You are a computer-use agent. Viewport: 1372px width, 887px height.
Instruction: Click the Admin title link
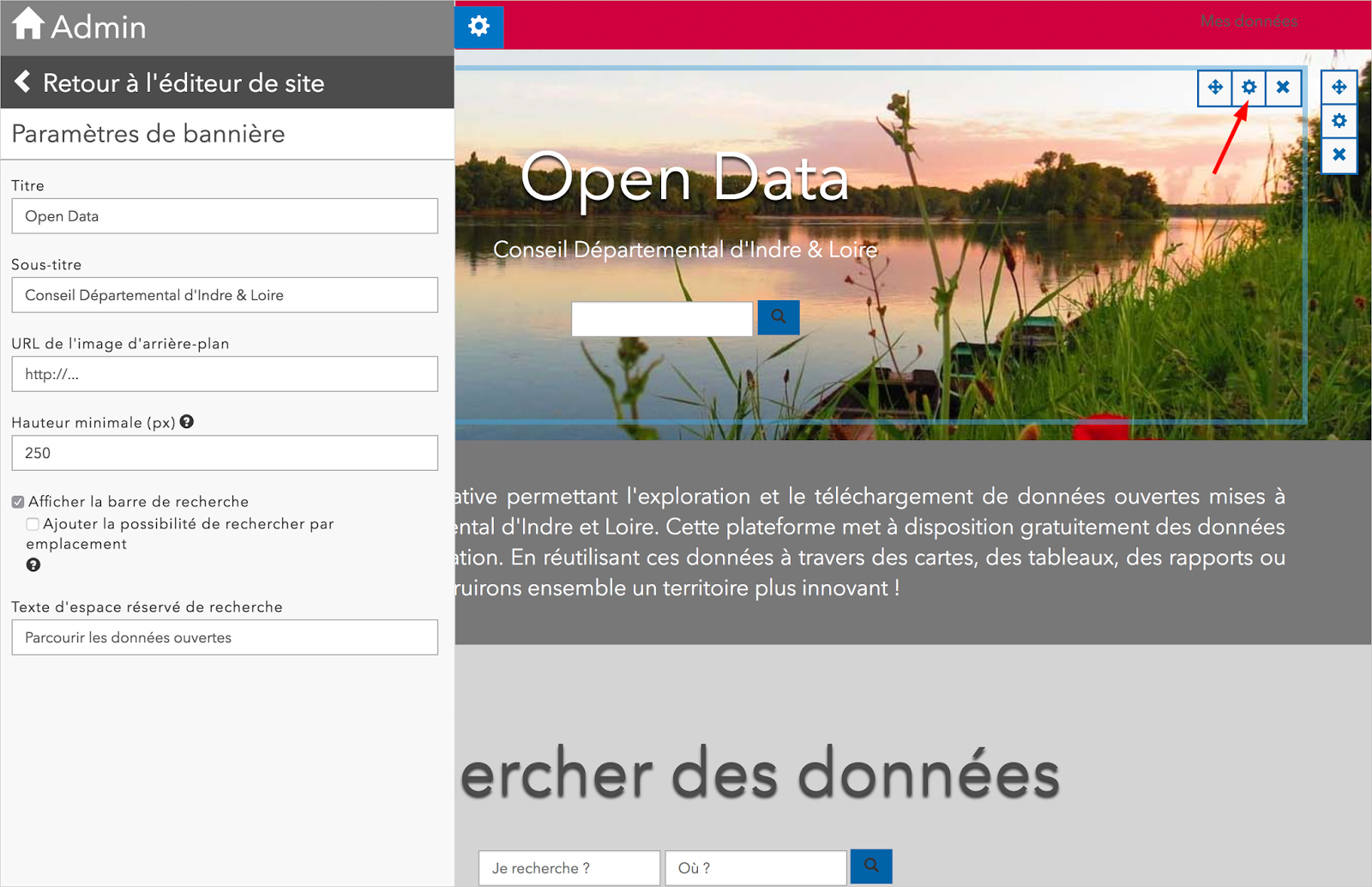(x=99, y=27)
